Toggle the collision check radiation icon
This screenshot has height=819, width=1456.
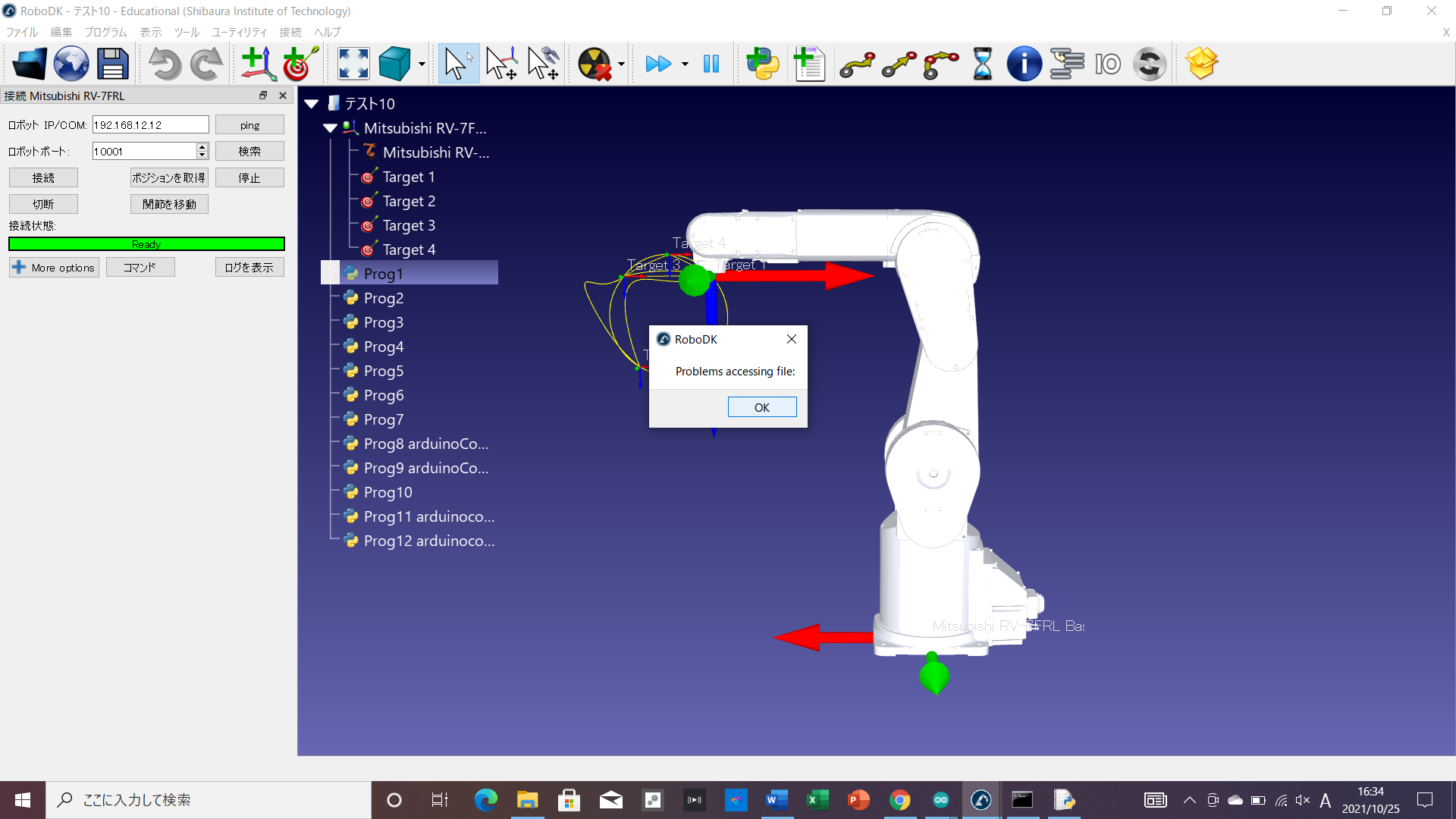tap(594, 64)
